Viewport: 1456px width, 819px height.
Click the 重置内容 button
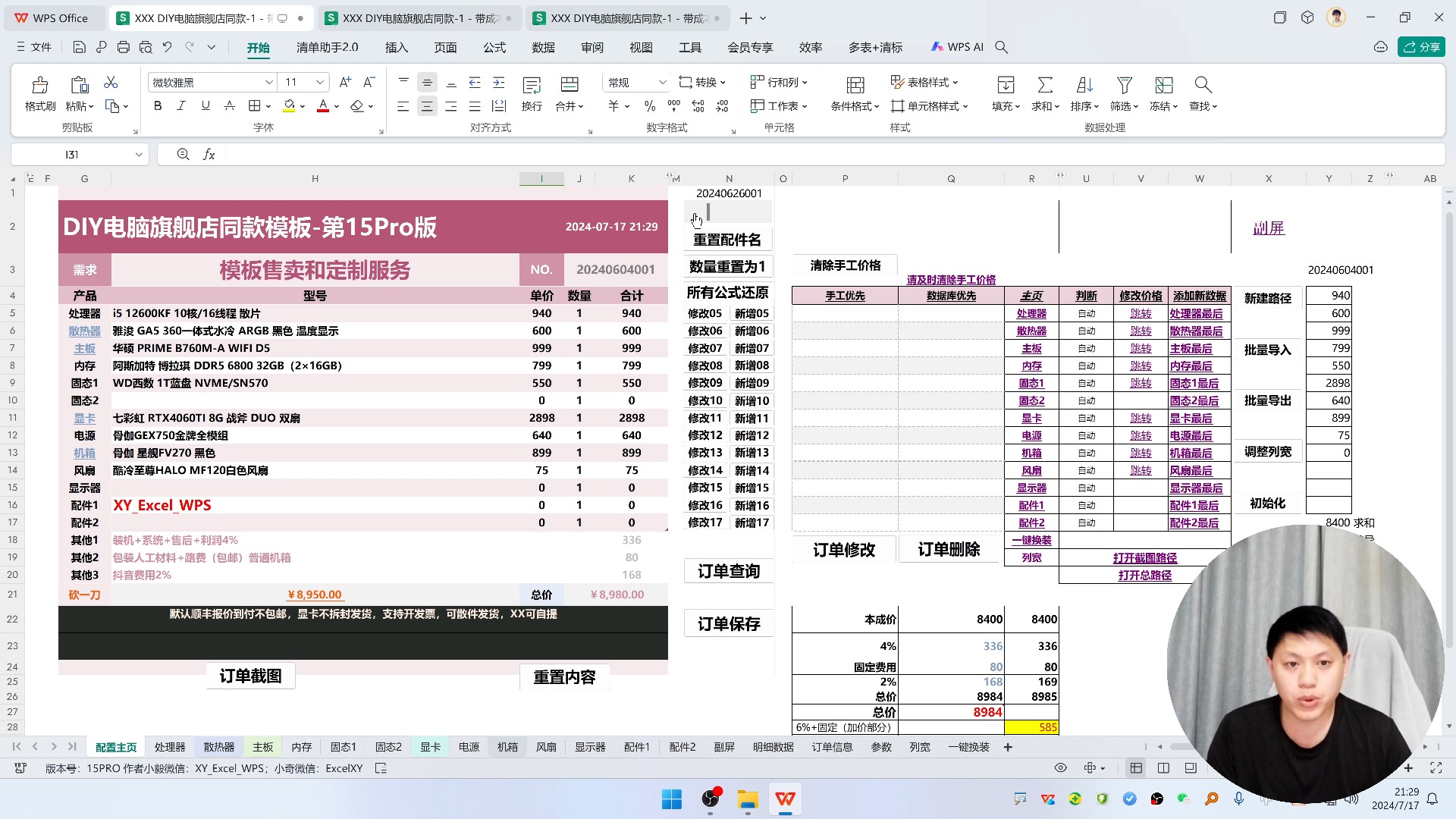(565, 677)
